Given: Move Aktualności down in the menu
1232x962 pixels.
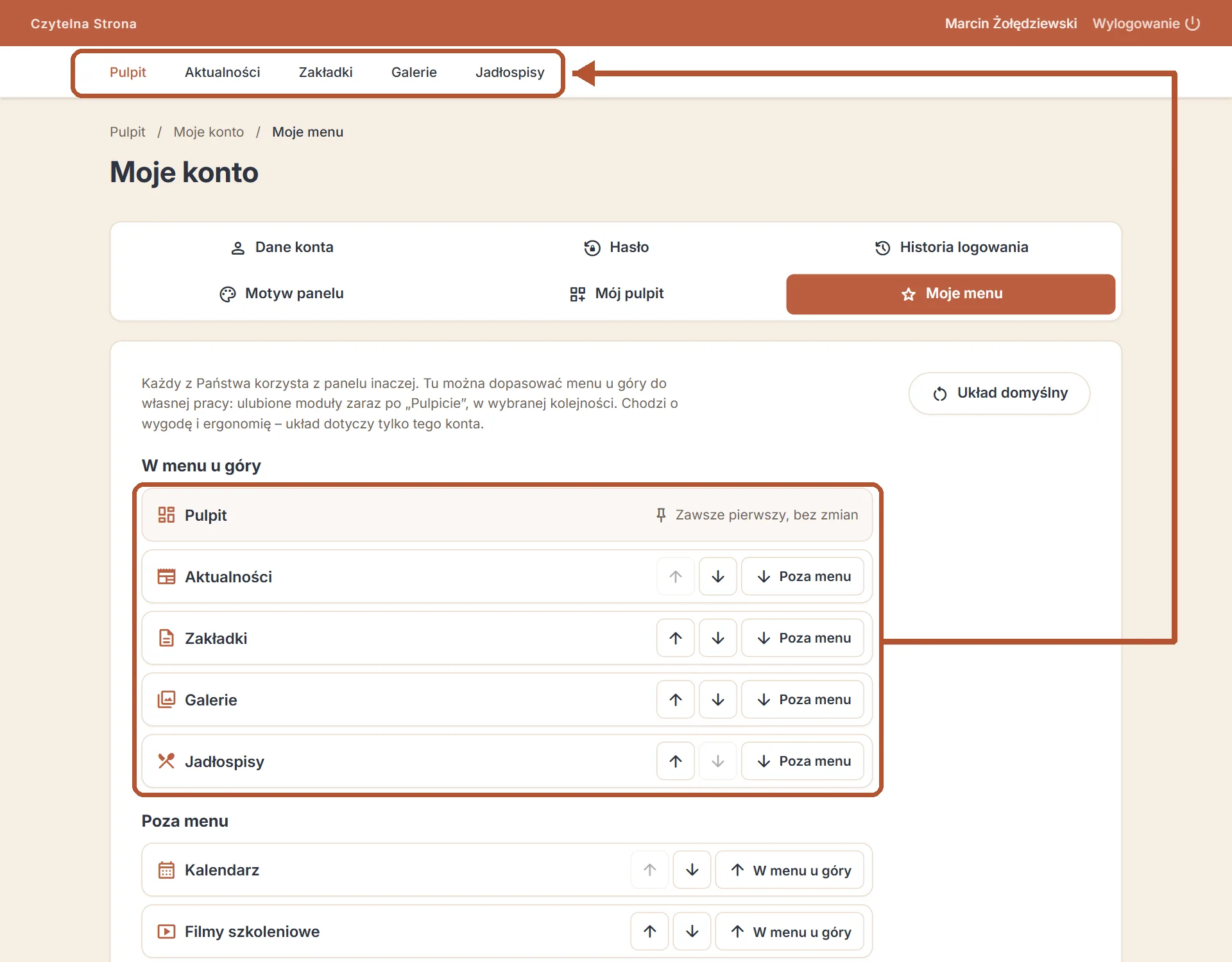Looking at the screenshot, I should (x=717, y=577).
